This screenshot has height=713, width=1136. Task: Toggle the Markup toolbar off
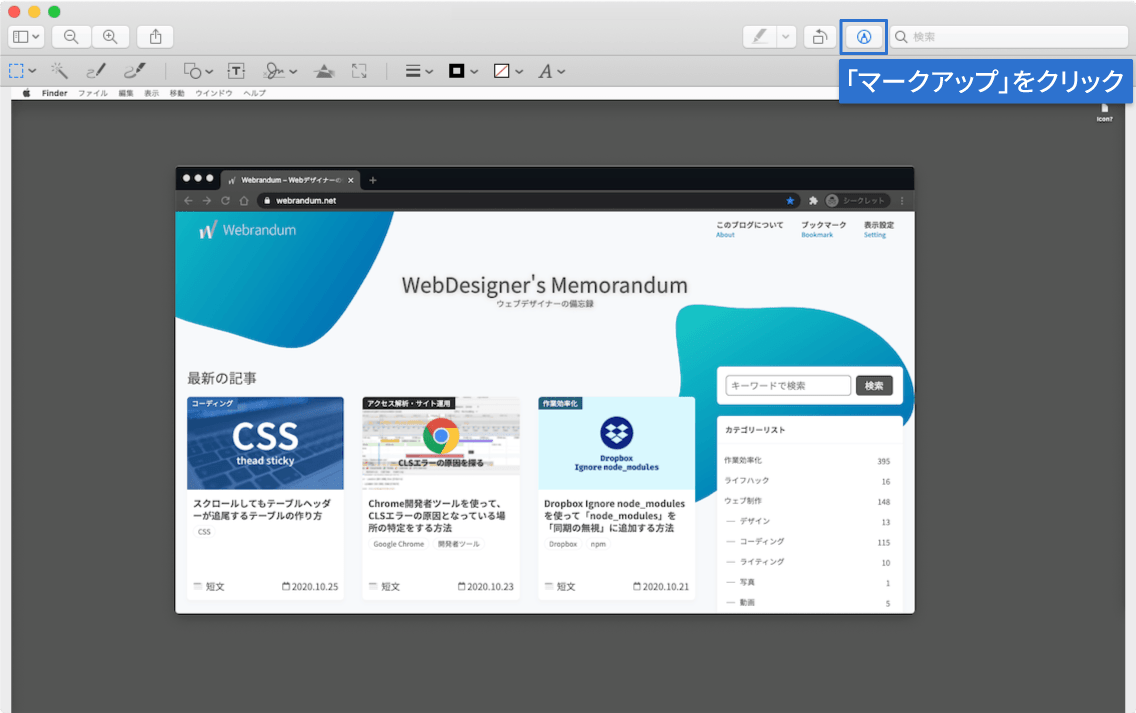pyautogui.click(x=863, y=36)
